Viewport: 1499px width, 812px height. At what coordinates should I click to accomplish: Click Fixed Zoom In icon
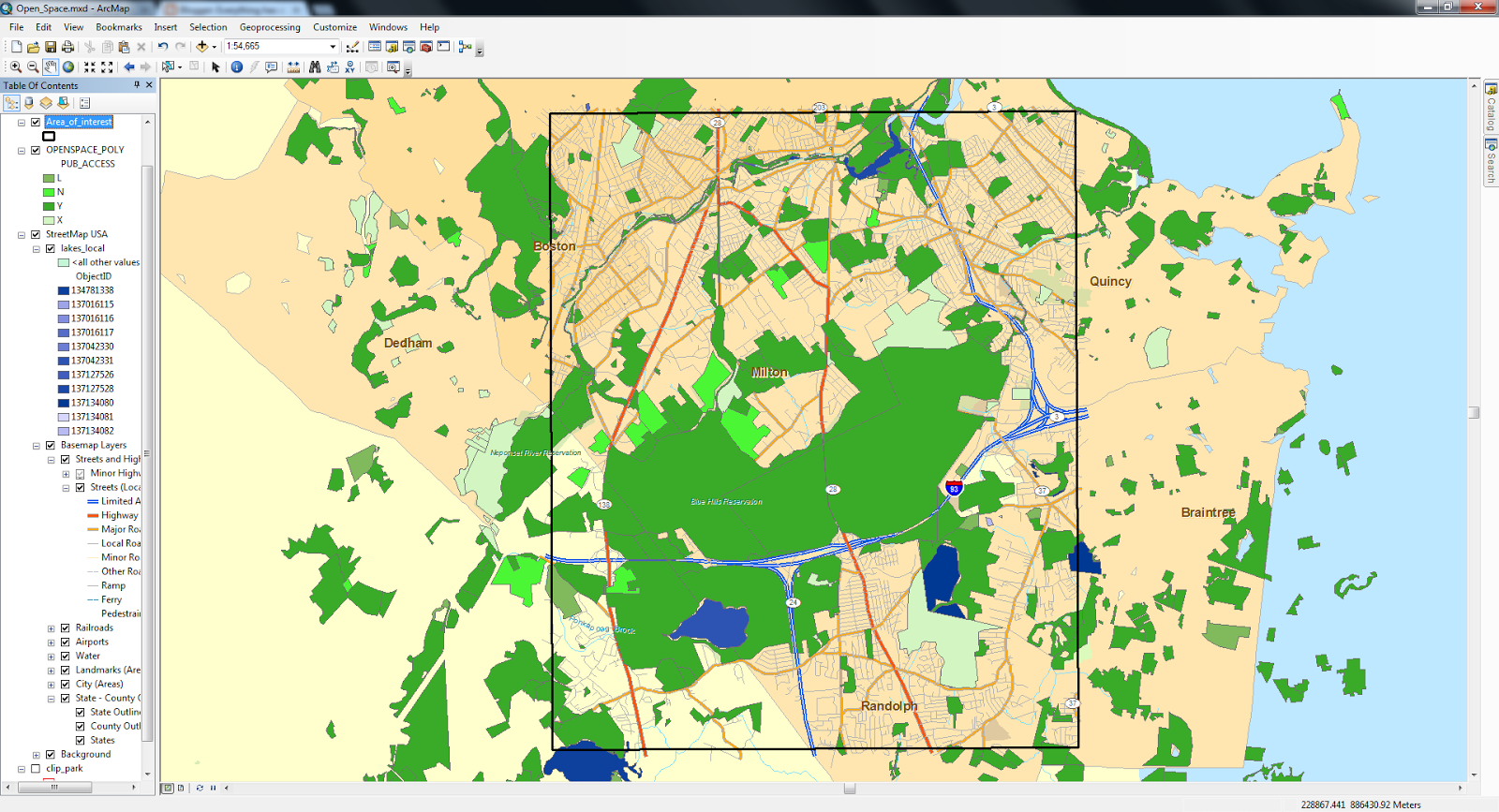coord(90,66)
